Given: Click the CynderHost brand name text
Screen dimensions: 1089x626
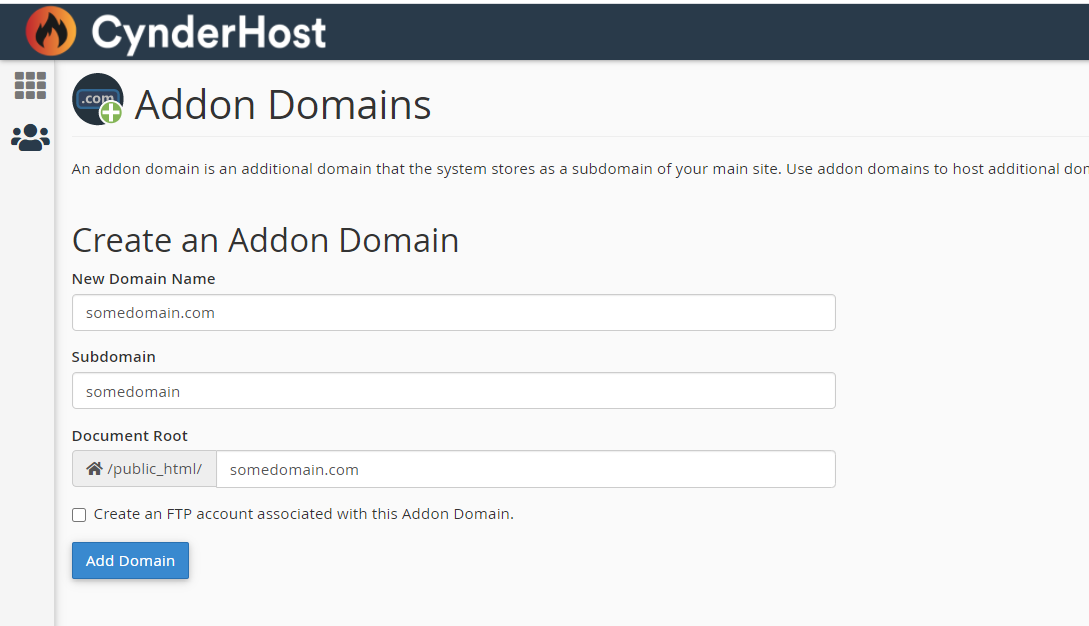Looking at the screenshot, I should pos(208,33).
